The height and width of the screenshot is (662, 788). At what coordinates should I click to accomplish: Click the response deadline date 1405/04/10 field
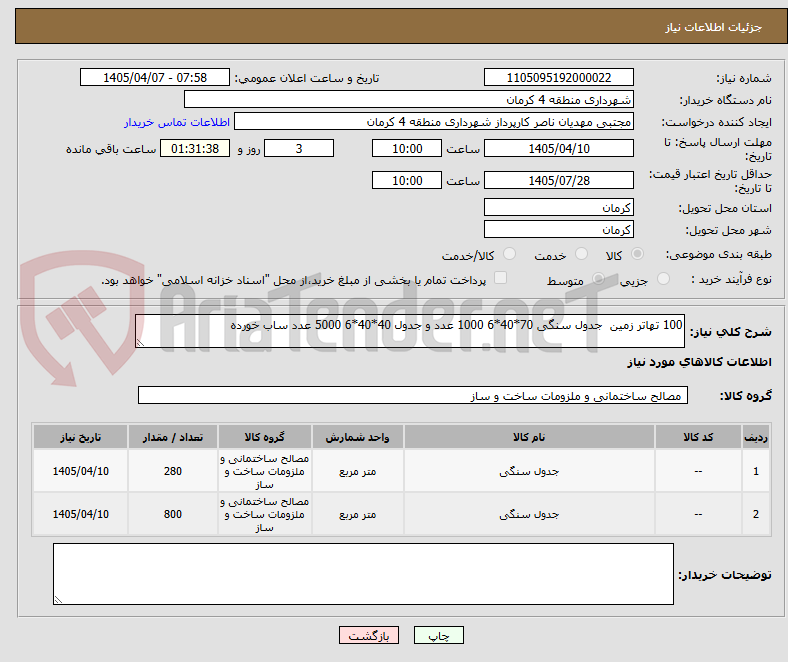(x=559, y=149)
